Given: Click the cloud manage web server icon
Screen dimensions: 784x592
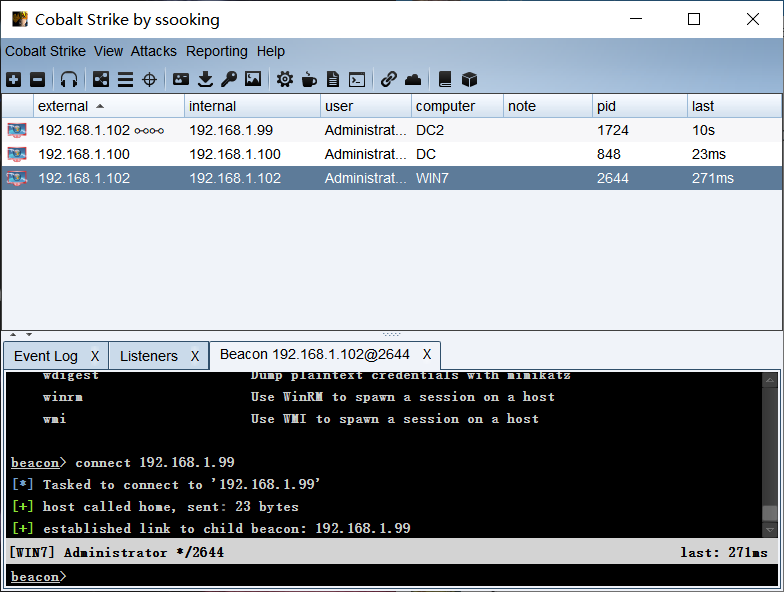Looking at the screenshot, I should pos(413,79).
